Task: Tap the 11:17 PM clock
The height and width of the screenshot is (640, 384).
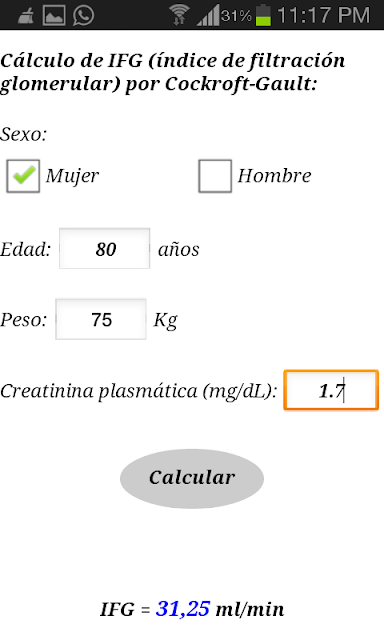Action: point(323,16)
